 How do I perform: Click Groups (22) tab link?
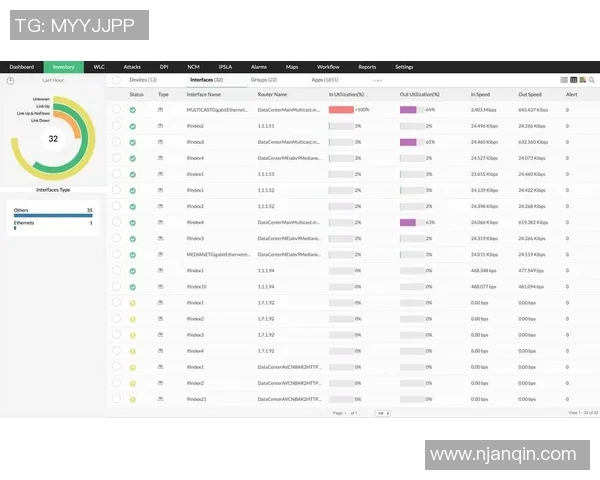click(x=264, y=79)
